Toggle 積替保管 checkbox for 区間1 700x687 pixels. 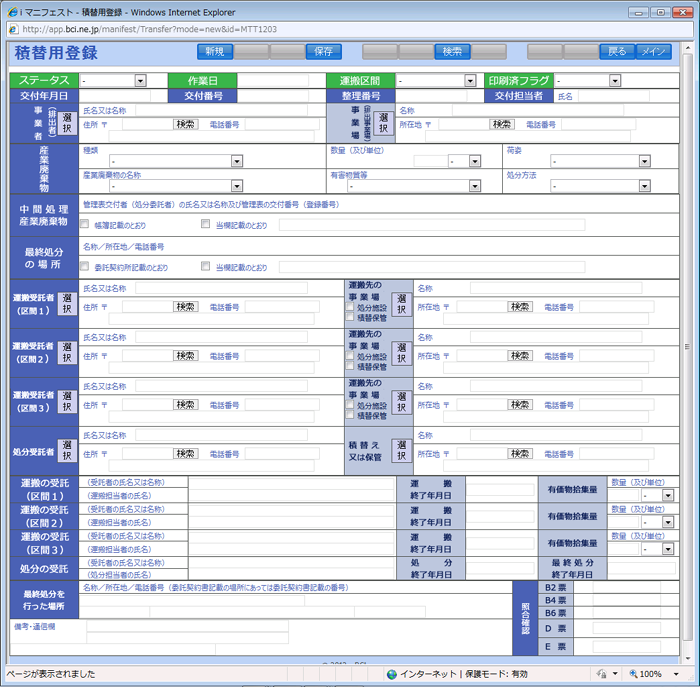click(x=350, y=317)
